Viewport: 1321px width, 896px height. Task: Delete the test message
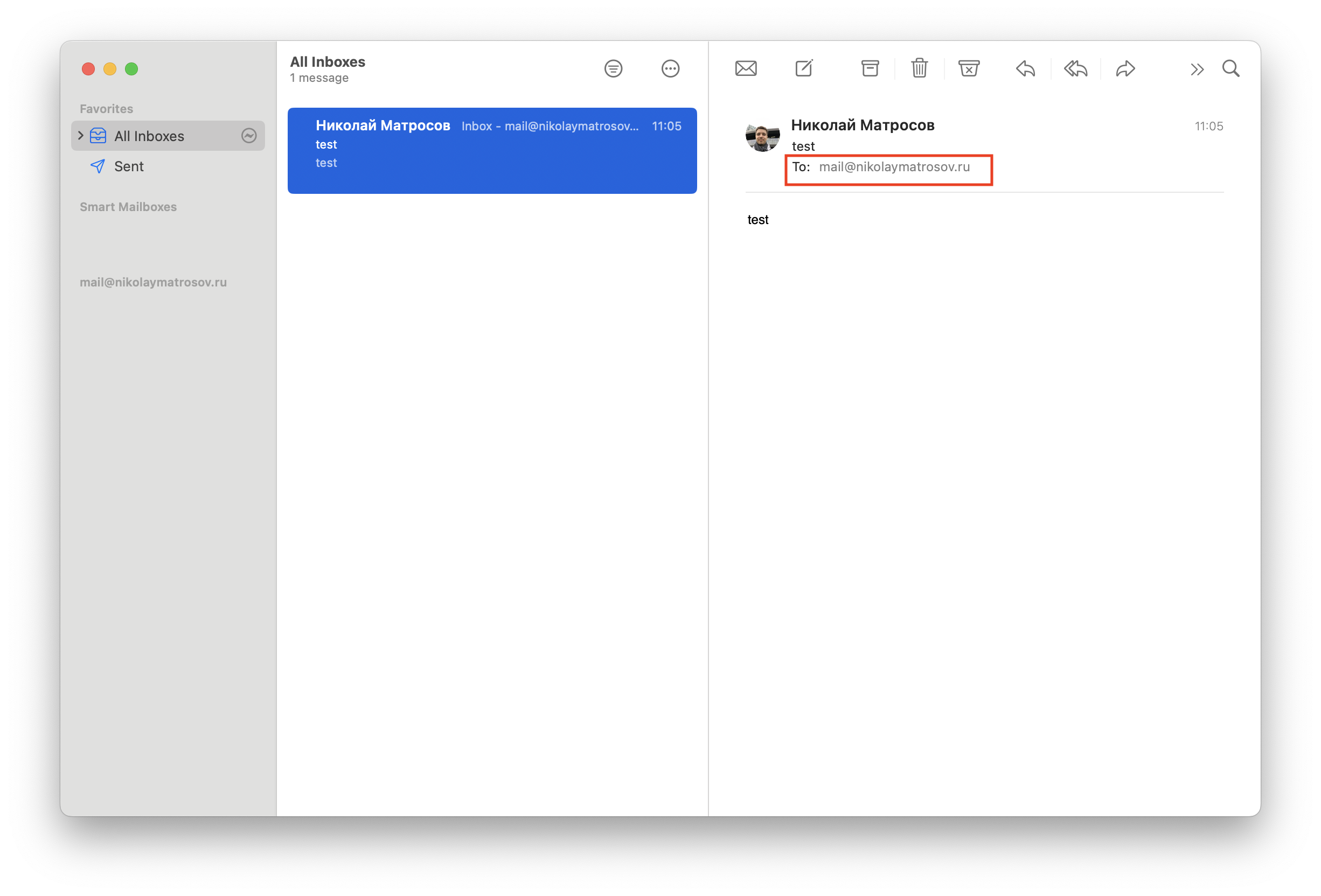pos(919,68)
